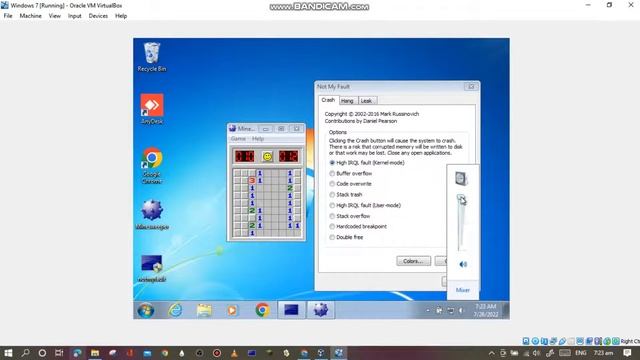Select the Hardcoded breakpoint option
640x360 pixels.
click(358, 227)
